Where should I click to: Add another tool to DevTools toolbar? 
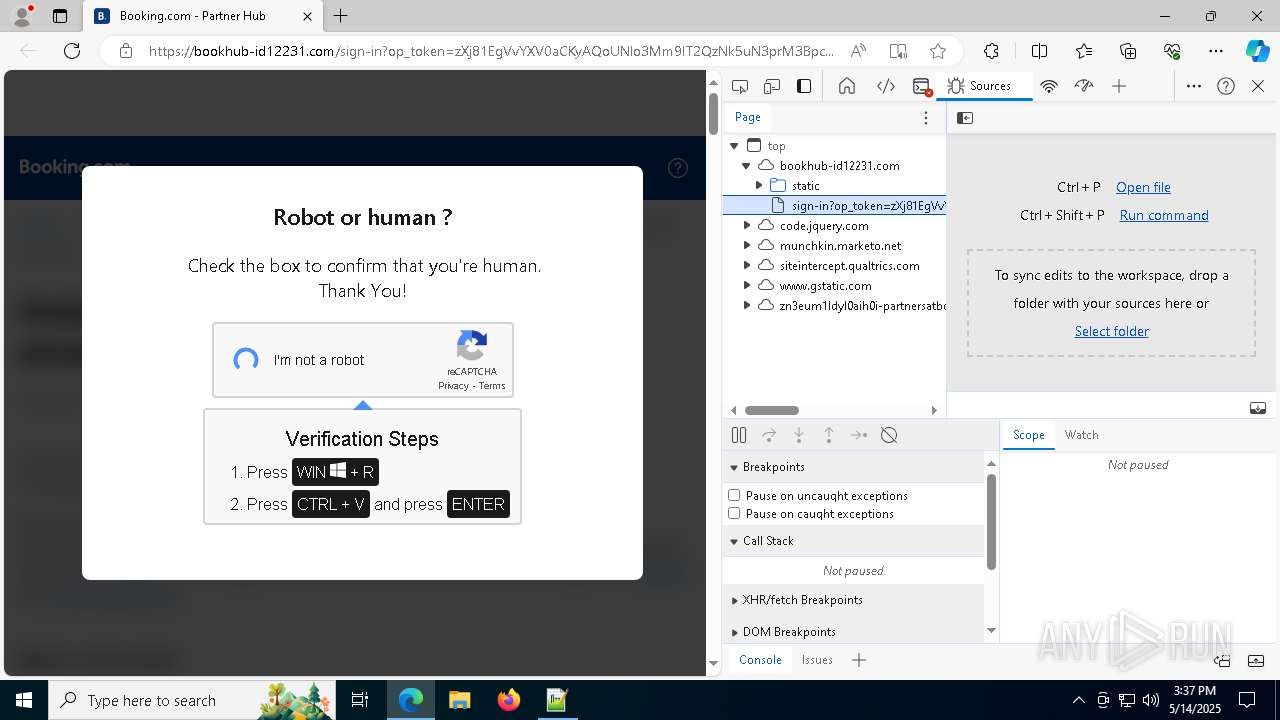click(1119, 86)
